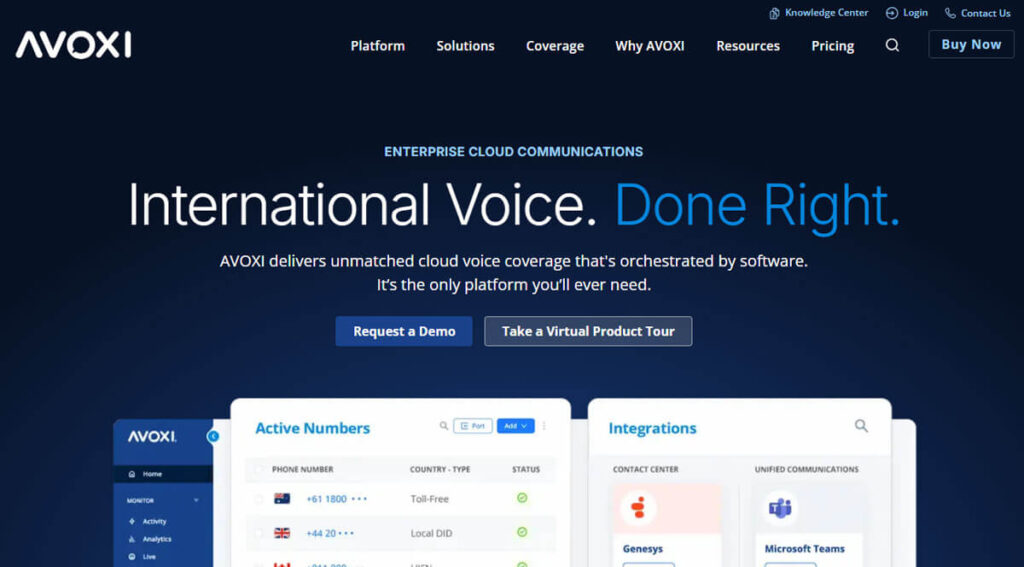Click the +44 20 phone number
The width and height of the screenshot is (1024, 567).
click(330, 533)
